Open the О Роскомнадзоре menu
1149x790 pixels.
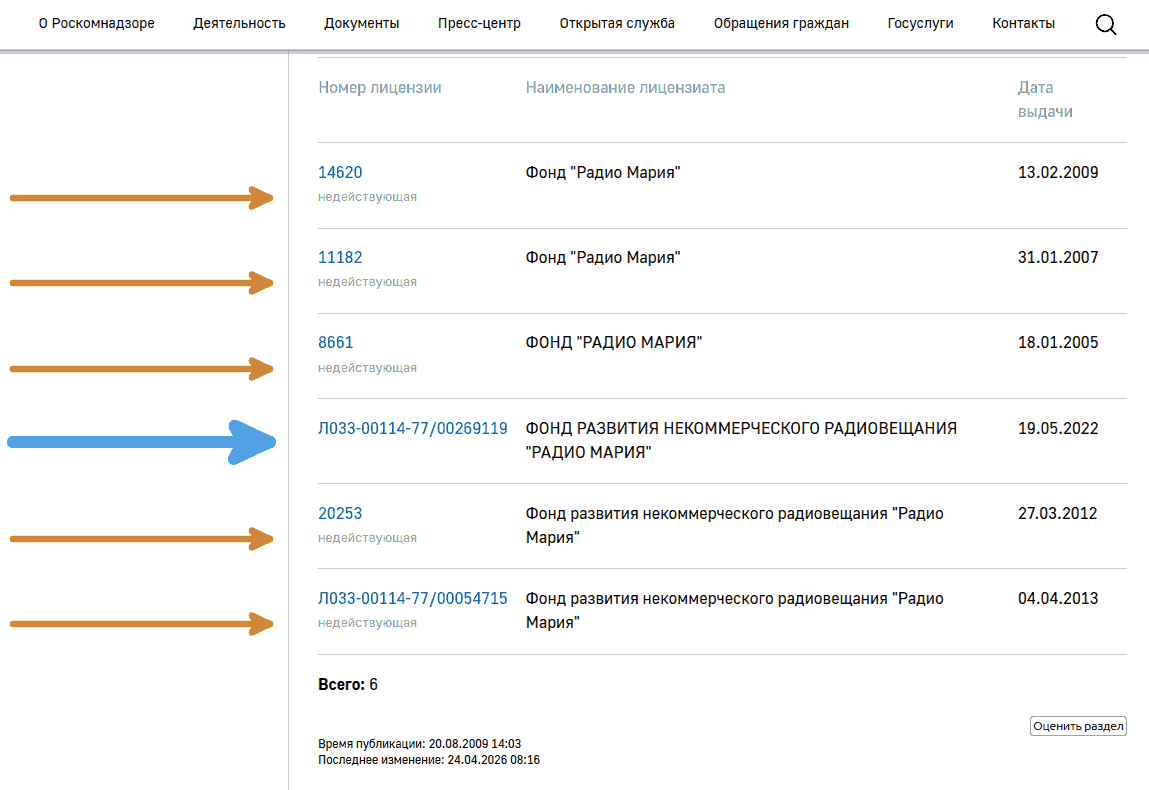pos(97,23)
